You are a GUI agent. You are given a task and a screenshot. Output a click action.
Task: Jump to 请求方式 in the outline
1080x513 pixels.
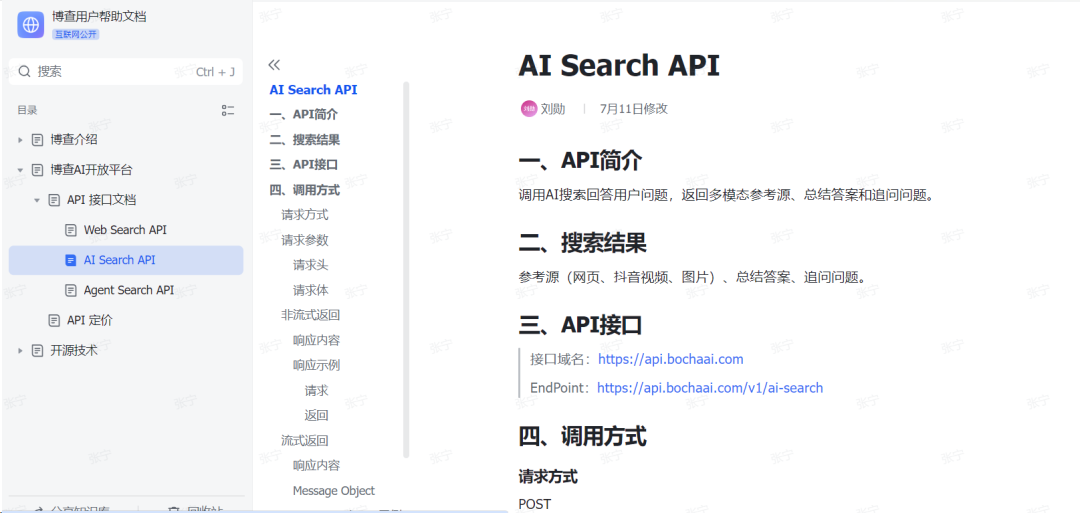click(x=304, y=215)
